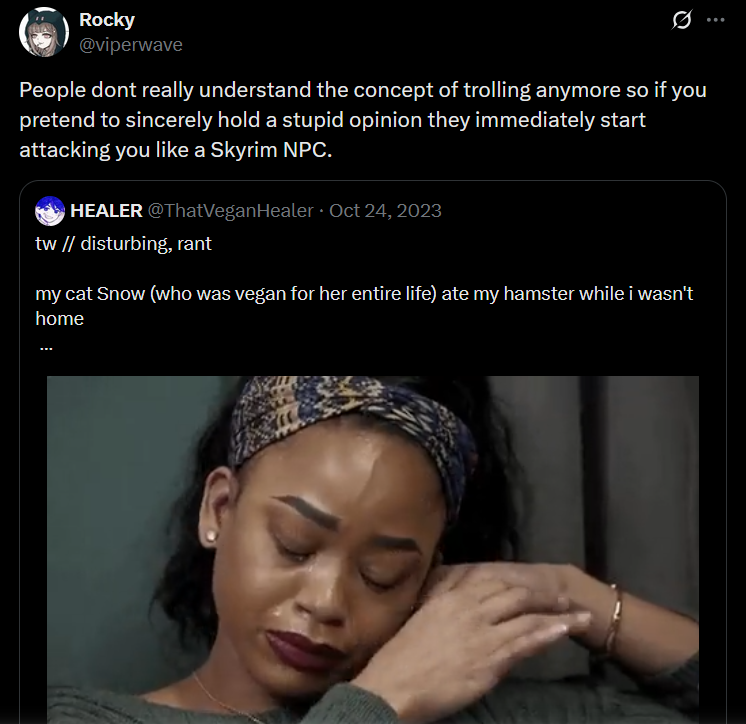The width and height of the screenshot is (746, 724).
Task: Click the words 'Skyrim NPC' in tweet
Action: (x=271, y=150)
